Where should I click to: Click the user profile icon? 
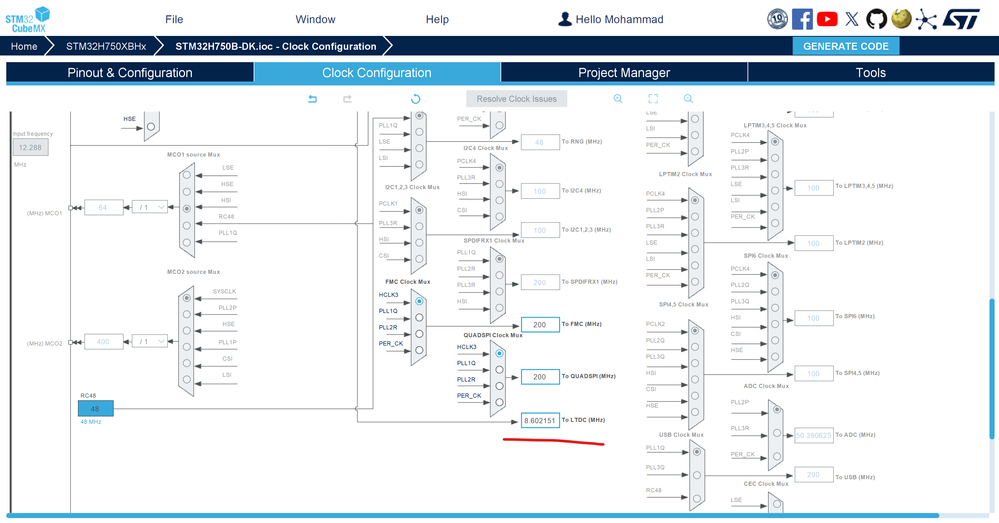coord(564,19)
